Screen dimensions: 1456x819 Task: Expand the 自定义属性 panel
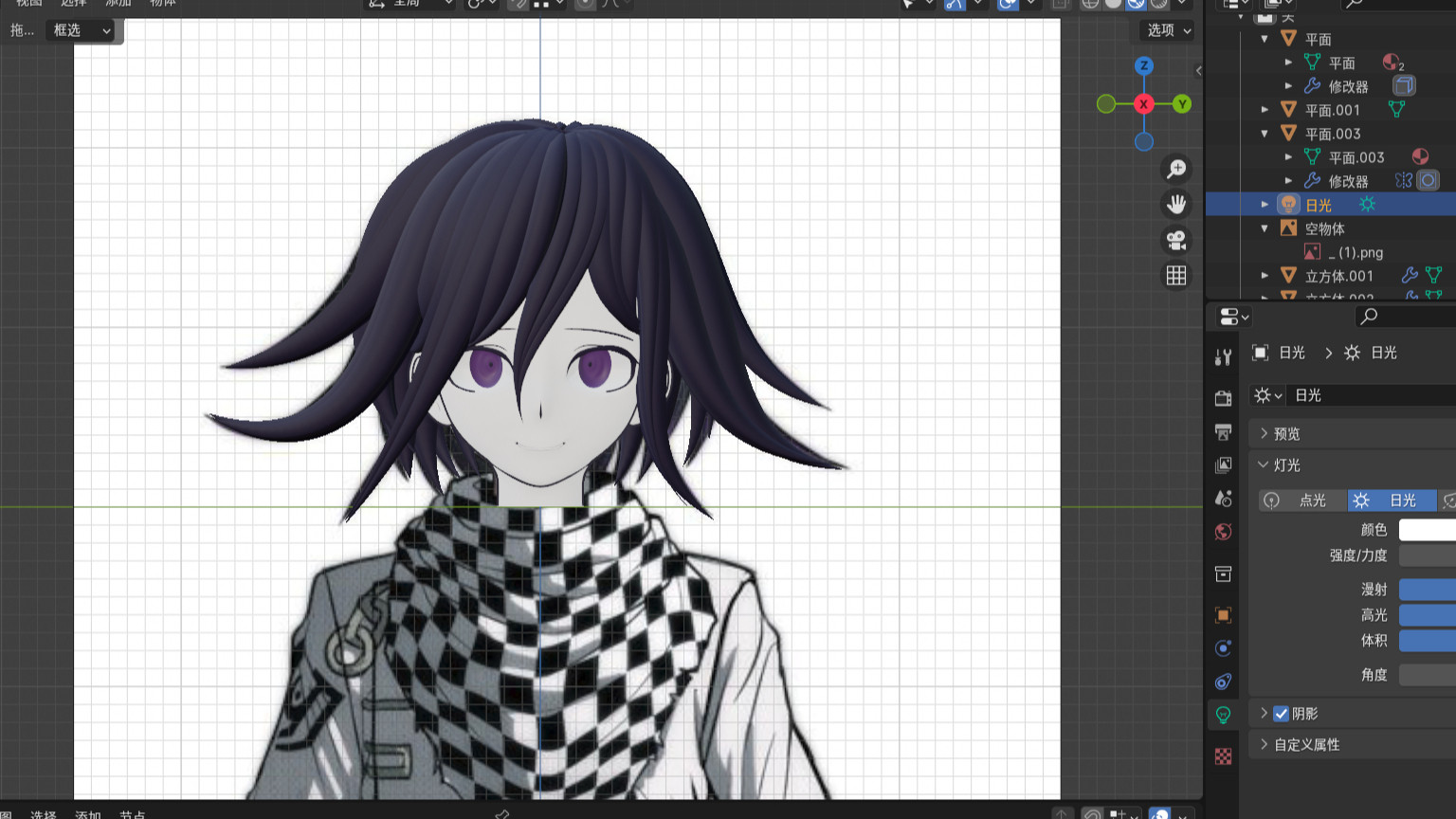click(1306, 745)
